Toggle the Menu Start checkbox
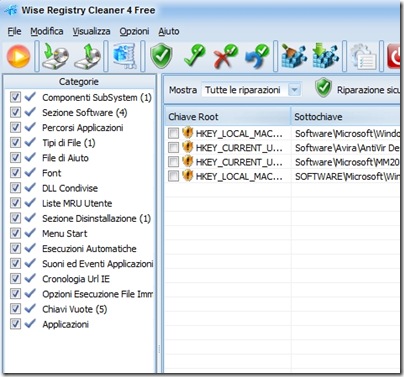This screenshot has width=404, height=377. (15, 233)
